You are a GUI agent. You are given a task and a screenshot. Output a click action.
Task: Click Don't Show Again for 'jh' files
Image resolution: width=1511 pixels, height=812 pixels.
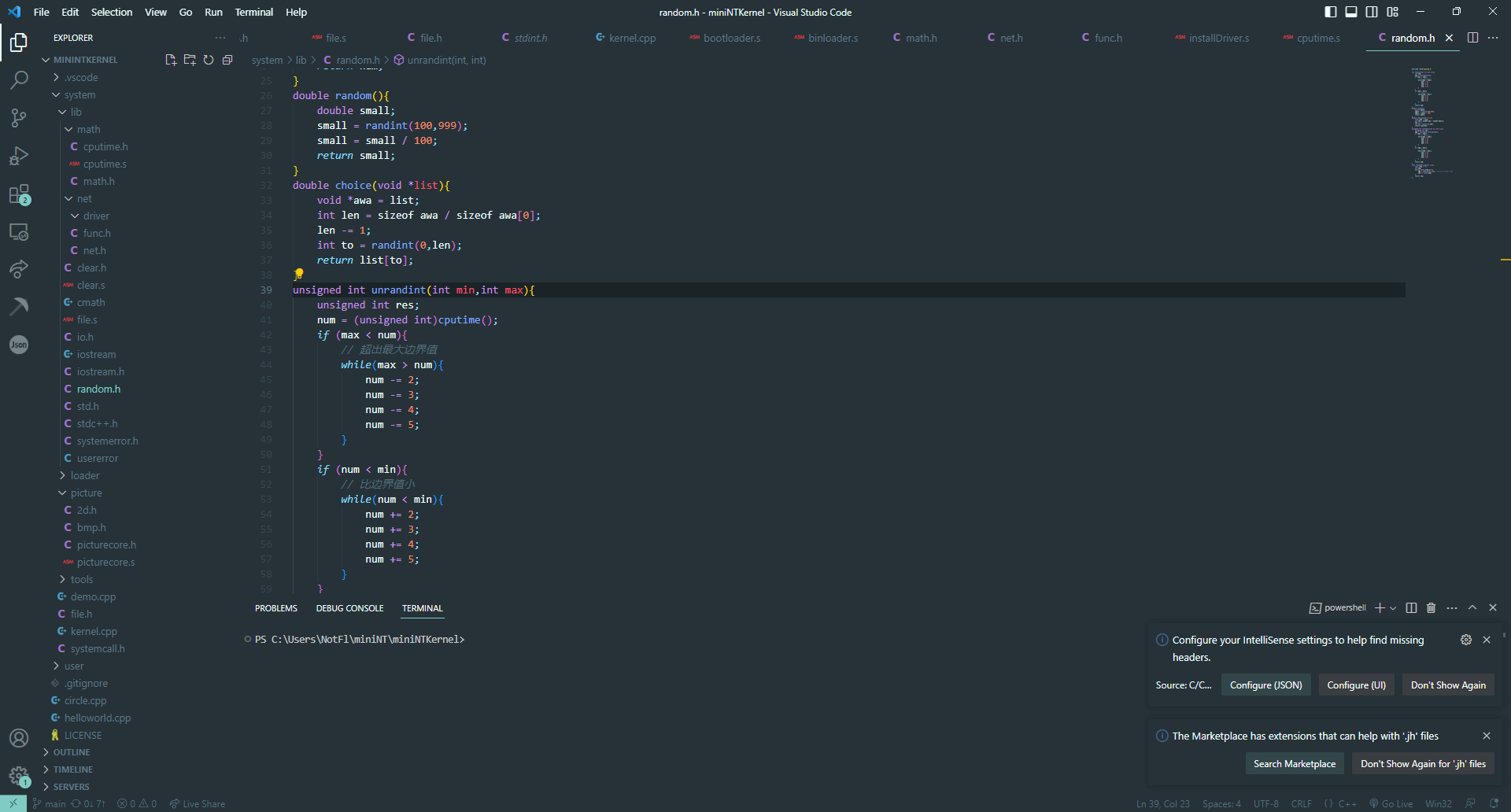(1423, 764)
